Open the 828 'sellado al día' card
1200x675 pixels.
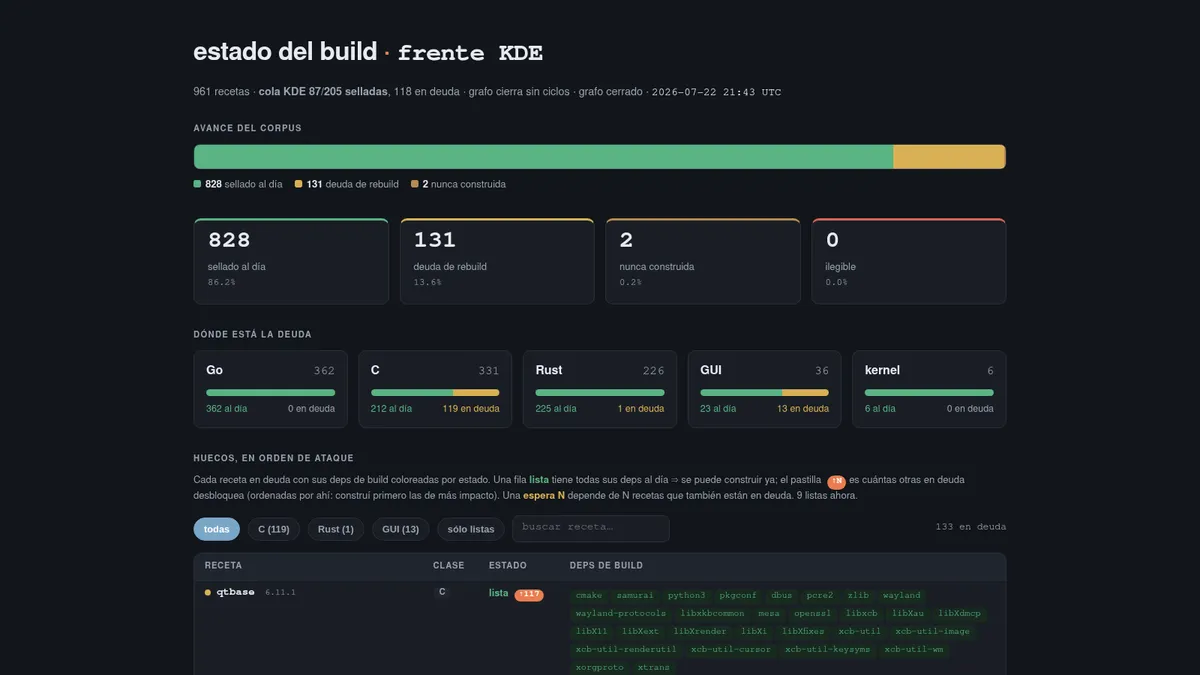click(291, 261)
